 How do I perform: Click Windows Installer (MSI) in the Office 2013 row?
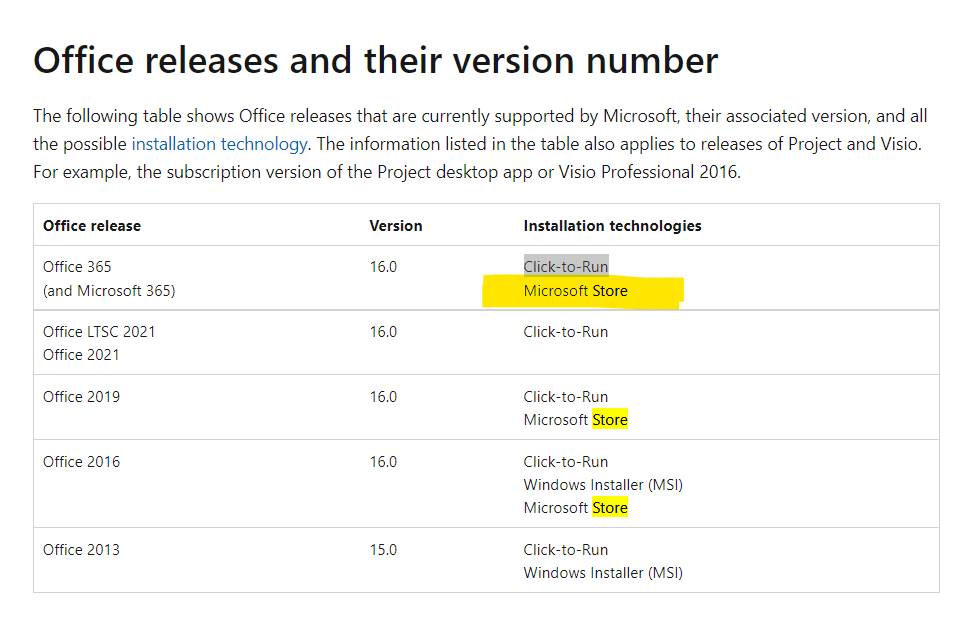pos(603,573)
